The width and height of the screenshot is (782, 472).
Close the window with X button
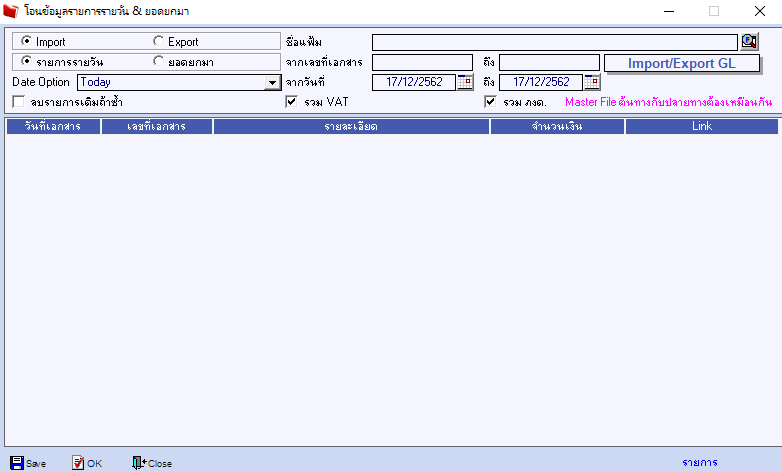click(760, 11)
